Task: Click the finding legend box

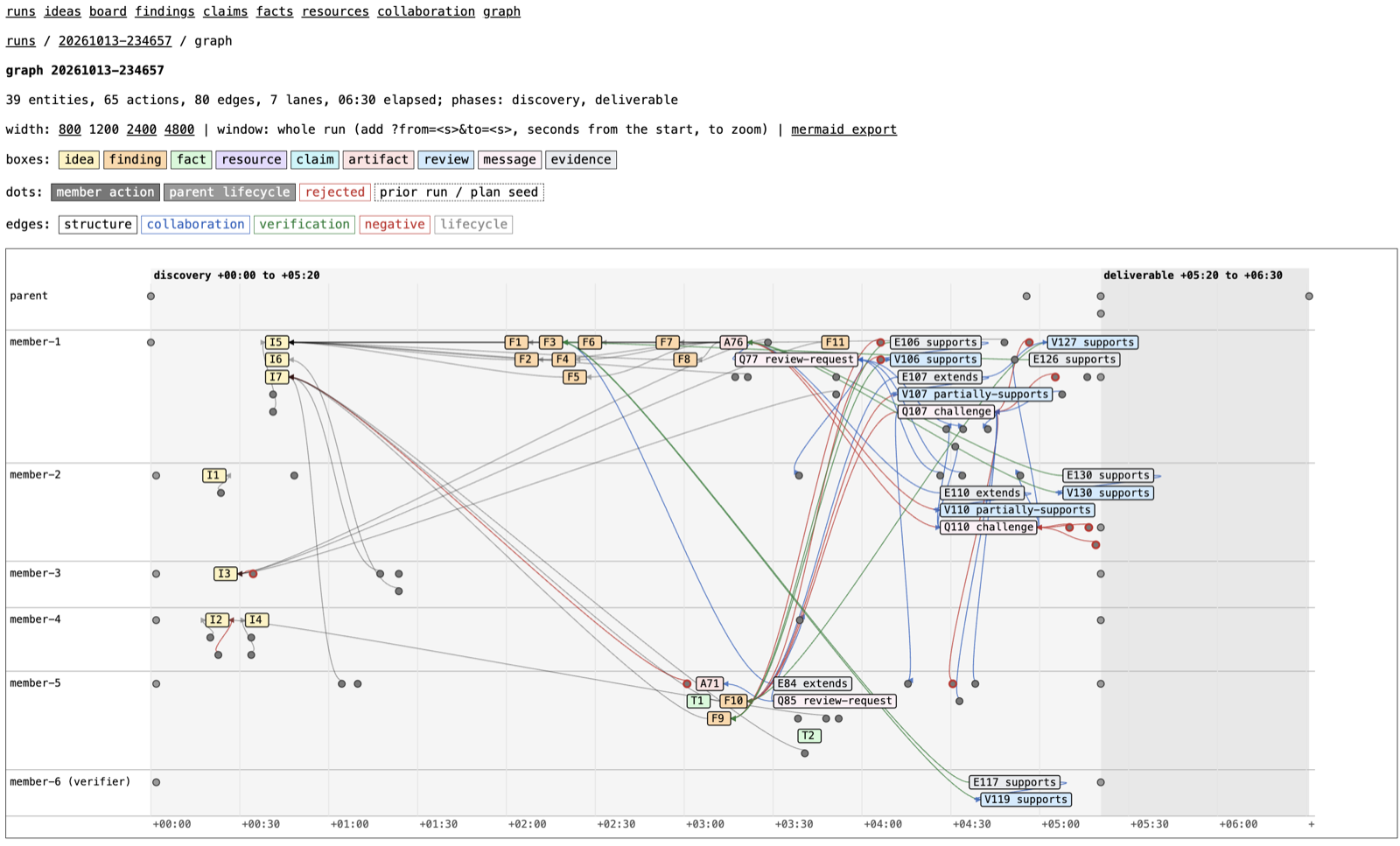Action: click(x=135, y=159)
